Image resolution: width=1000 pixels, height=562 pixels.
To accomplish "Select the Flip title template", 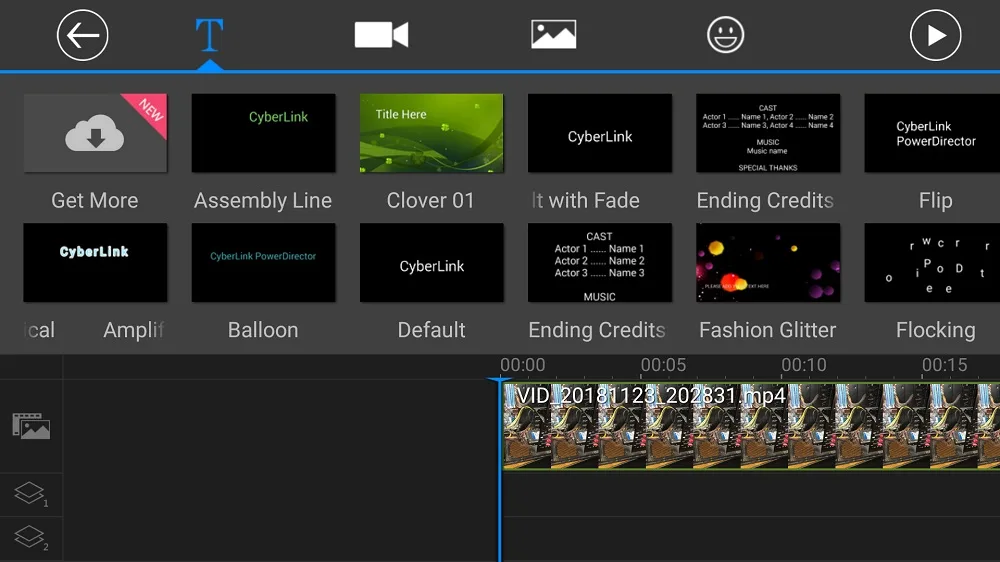I will click(x=932, y=133).
